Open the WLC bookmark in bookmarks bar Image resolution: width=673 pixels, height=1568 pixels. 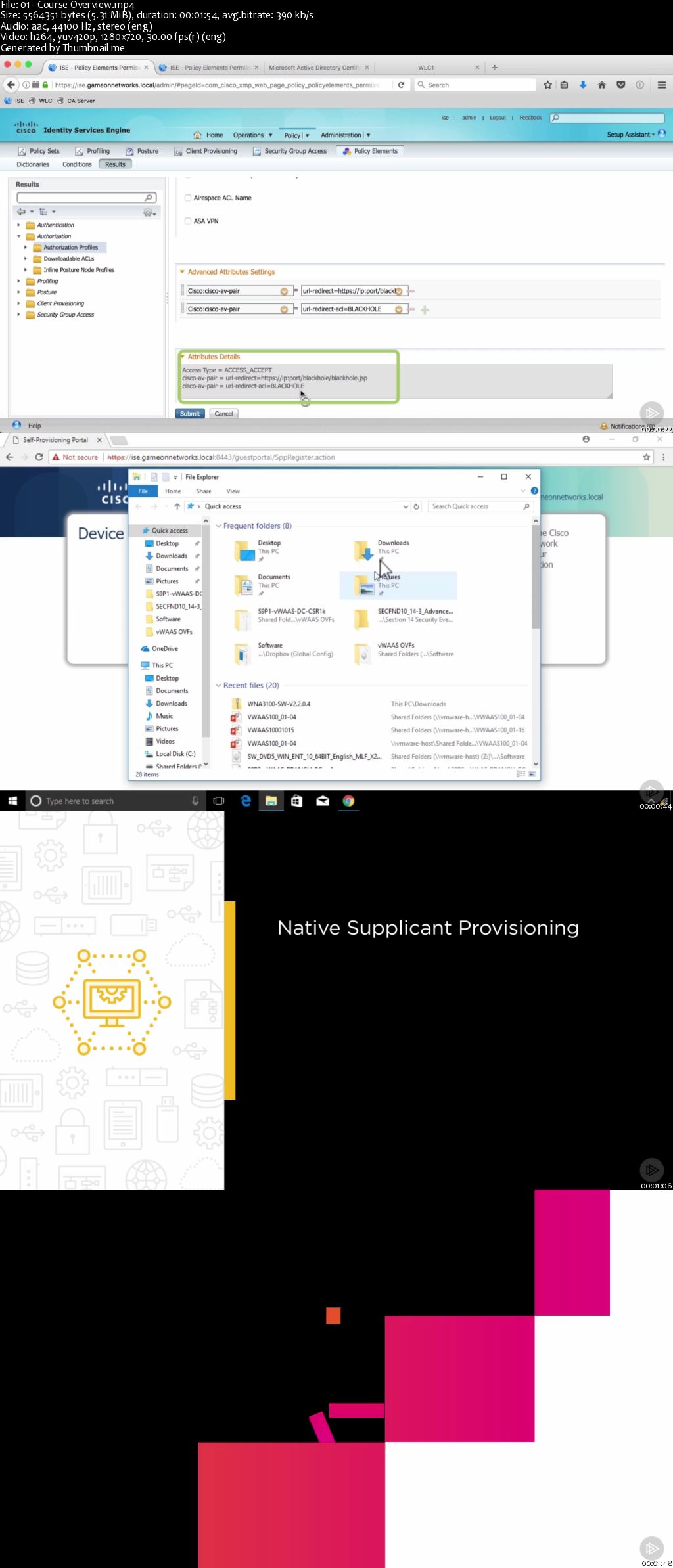[41, 101]
